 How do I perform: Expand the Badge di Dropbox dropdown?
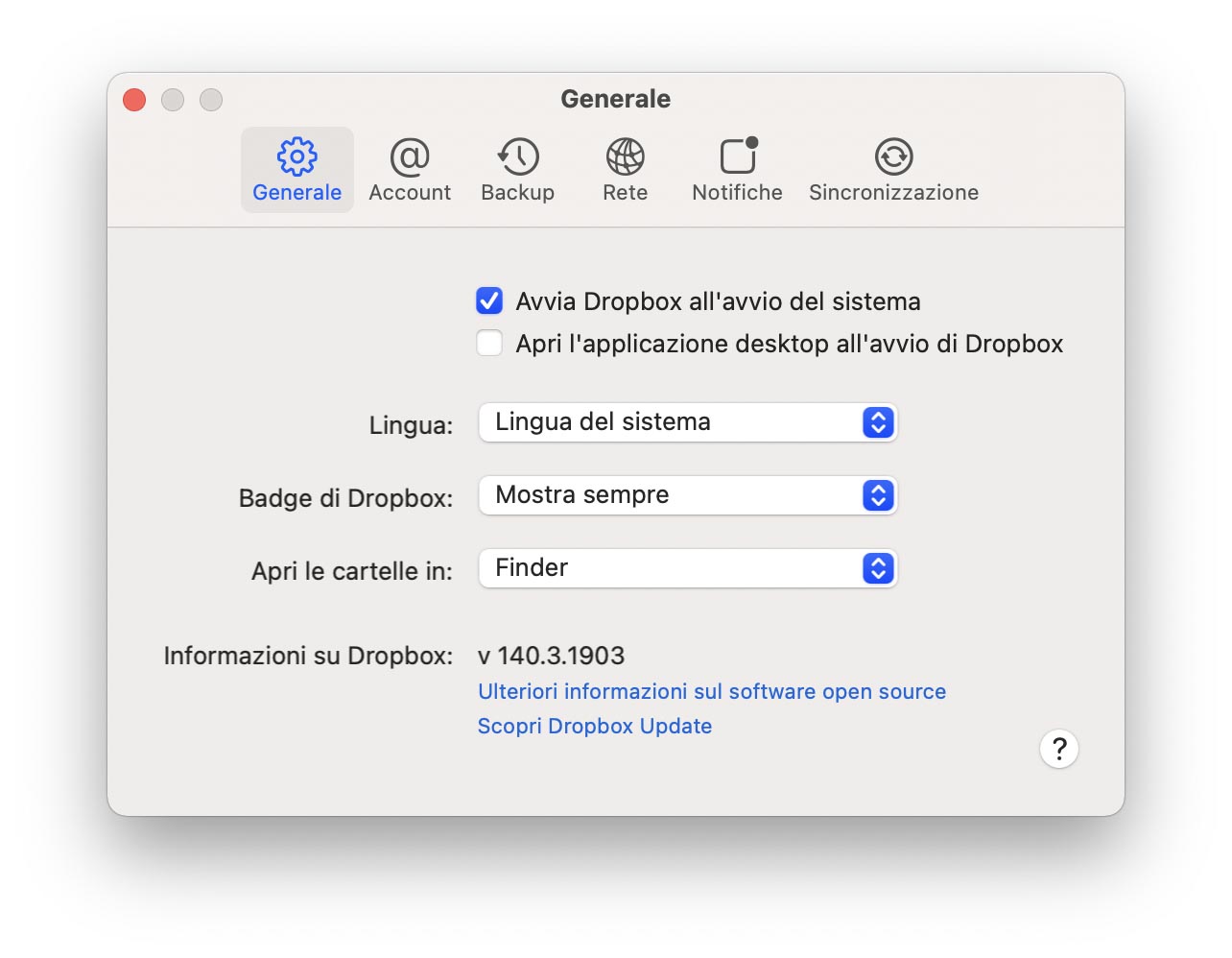[687, 495]
